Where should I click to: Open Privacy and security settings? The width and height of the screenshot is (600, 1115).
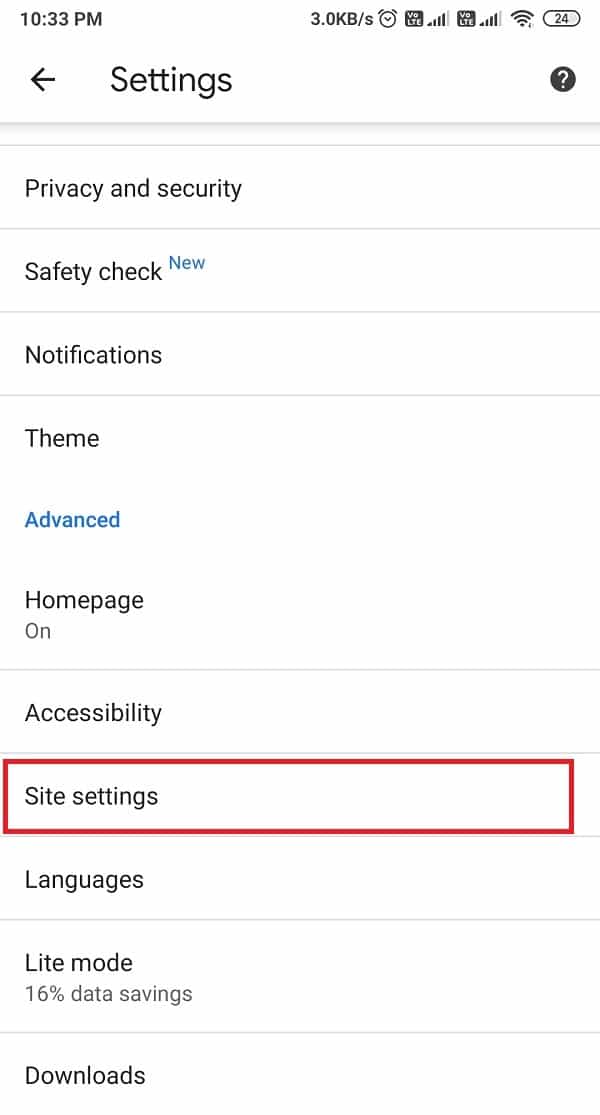coord(133,188)
